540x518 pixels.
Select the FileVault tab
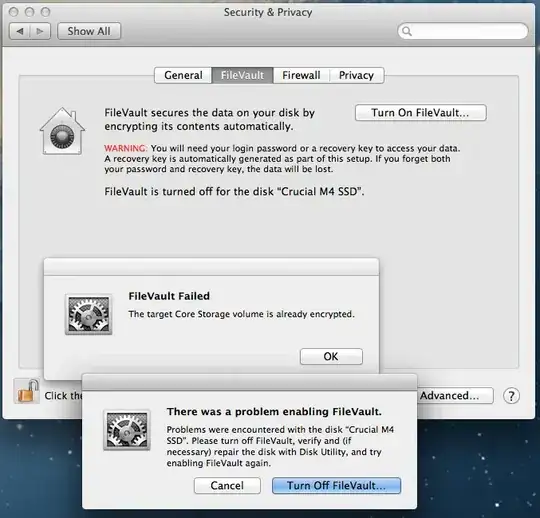242,75
